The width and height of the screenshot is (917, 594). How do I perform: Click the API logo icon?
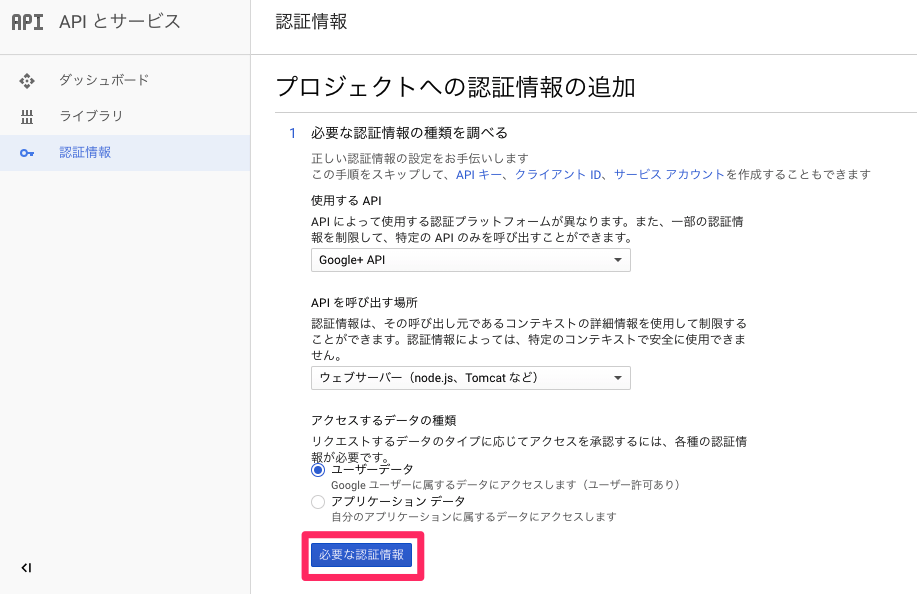[28, 22]
